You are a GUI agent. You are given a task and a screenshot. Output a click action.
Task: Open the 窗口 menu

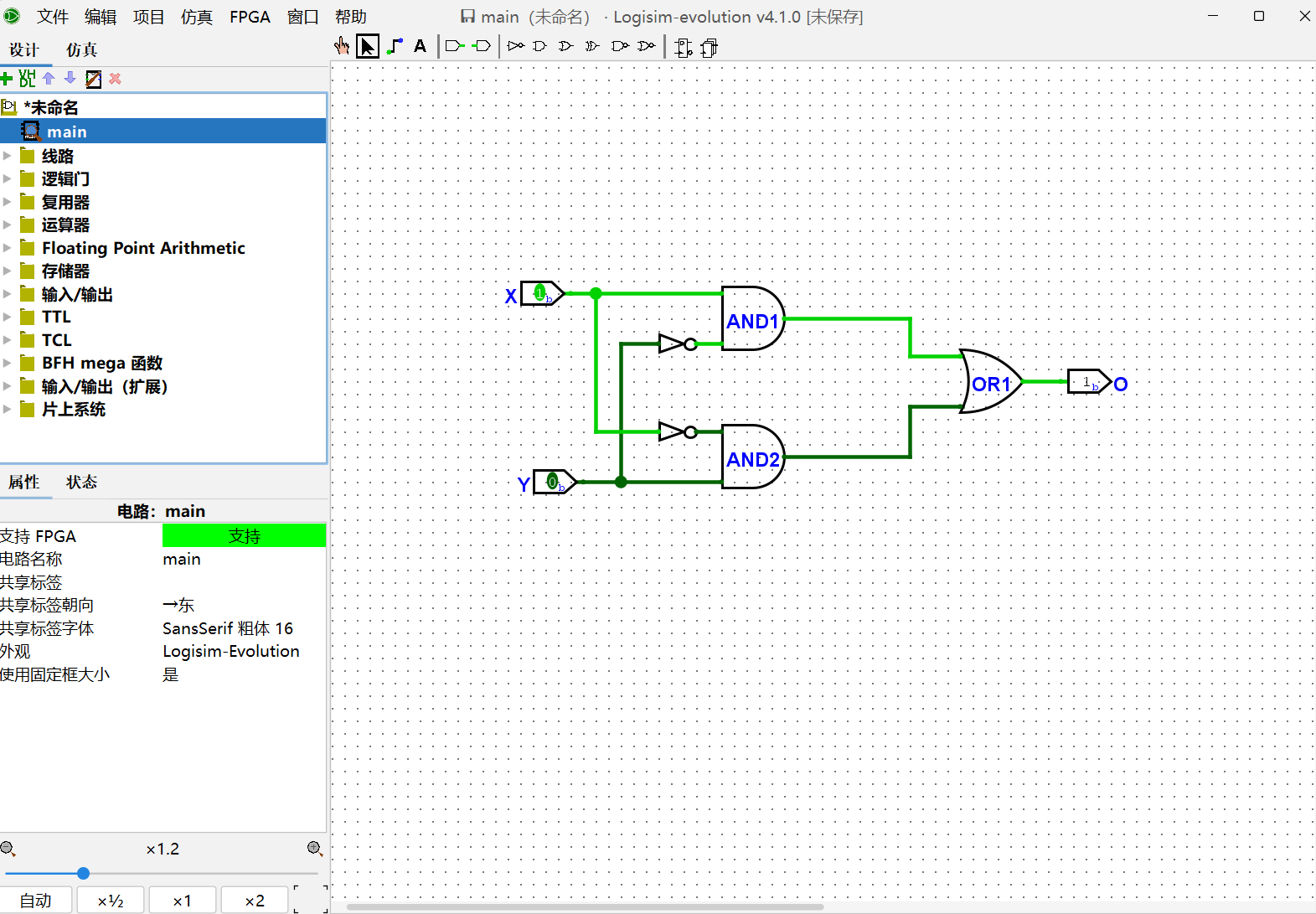click(x=303, y=17)
